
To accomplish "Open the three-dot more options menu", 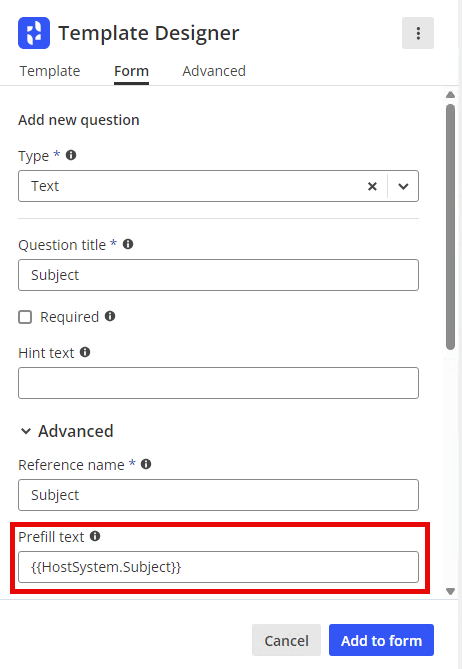I will pyautogui.click(x=418, y=33).
